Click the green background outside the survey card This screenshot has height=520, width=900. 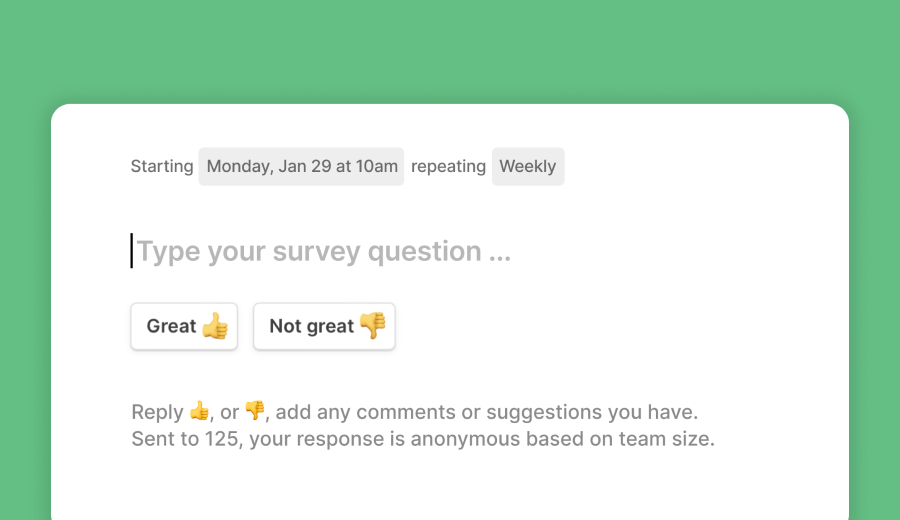click(x=450, y=50)
